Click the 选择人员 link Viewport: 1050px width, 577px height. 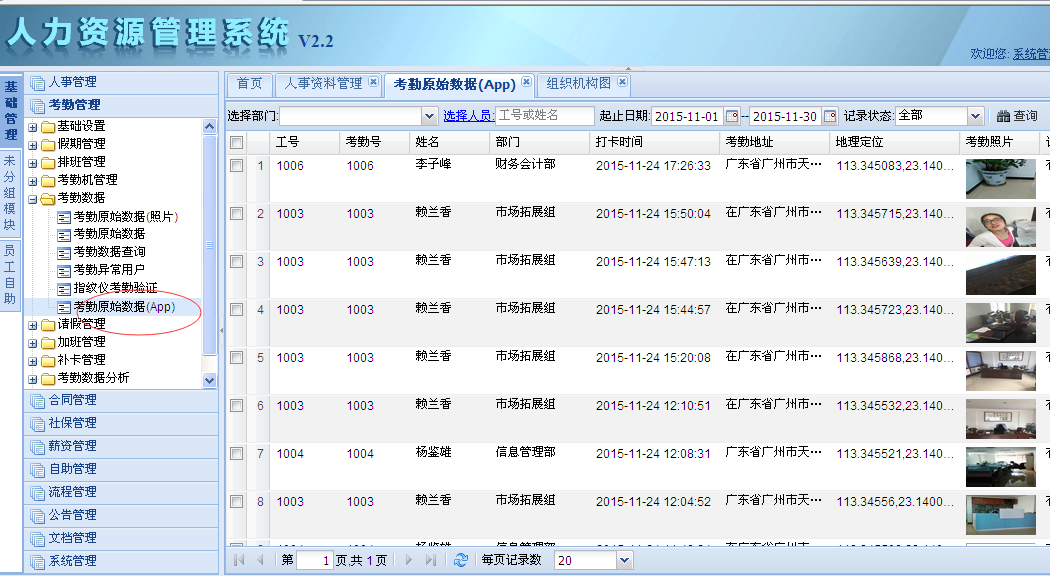click(x=467, y=116)
